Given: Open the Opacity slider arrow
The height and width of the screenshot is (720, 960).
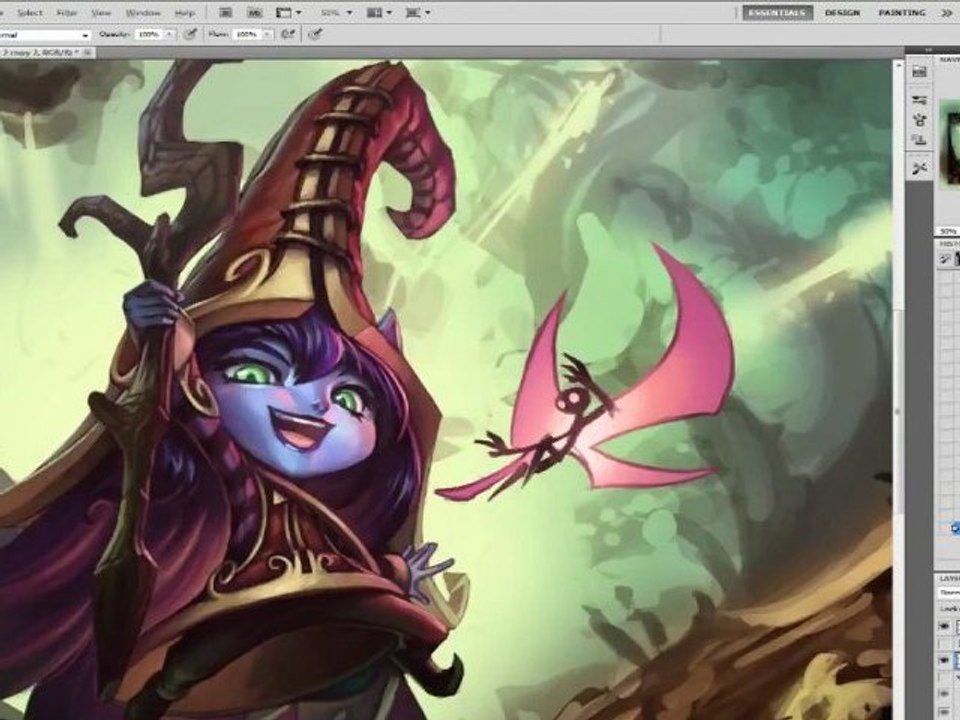Looking at the screenshot, I should pos(170,34).
